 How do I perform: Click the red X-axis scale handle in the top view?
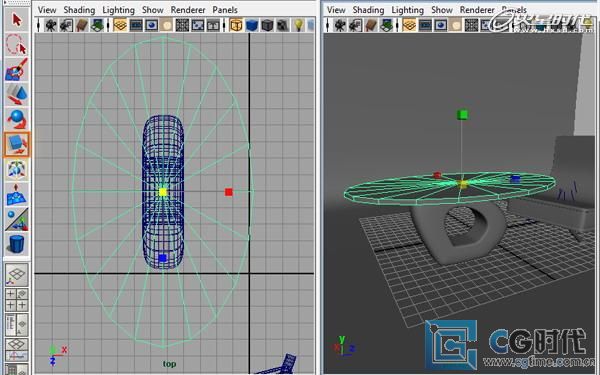coord(229,192)
